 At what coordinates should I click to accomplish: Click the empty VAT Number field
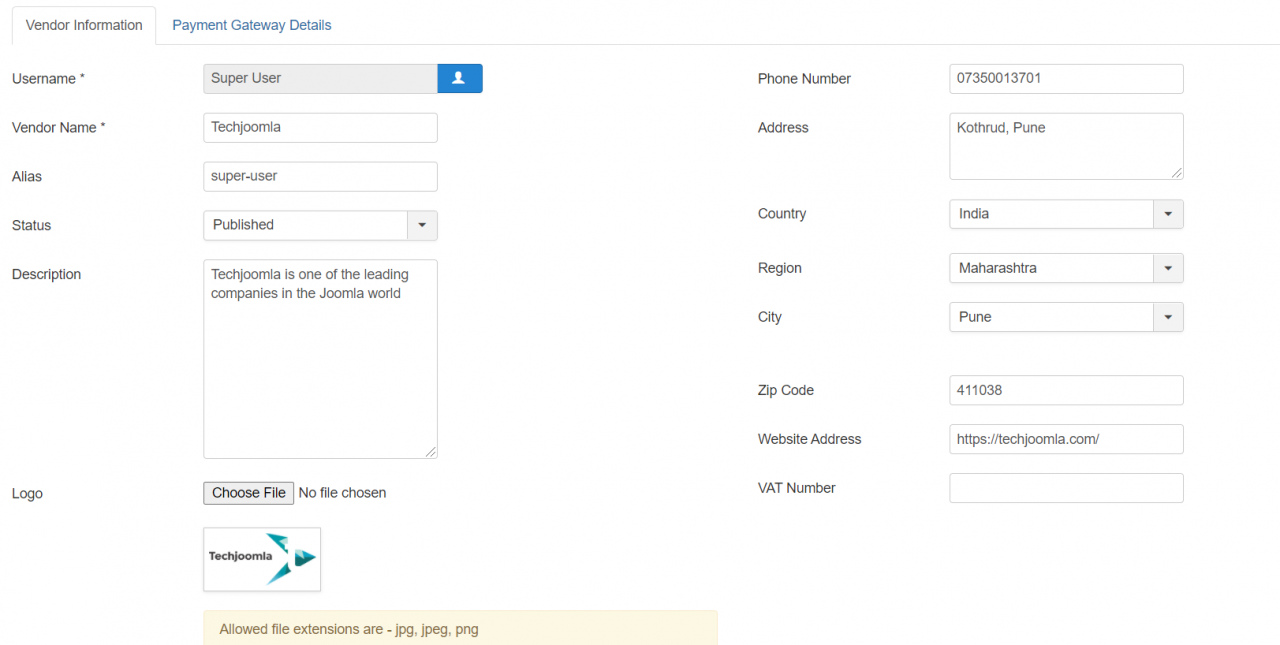1066,488
